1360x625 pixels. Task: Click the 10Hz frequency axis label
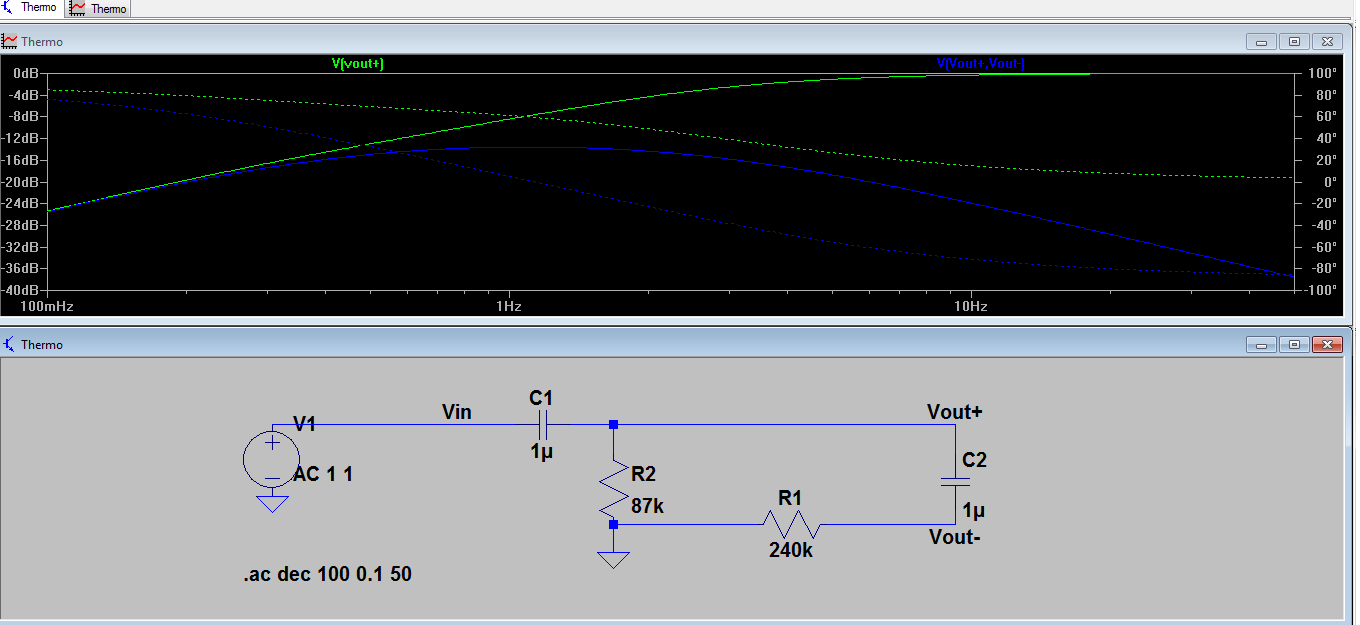[x=970, y=305]
